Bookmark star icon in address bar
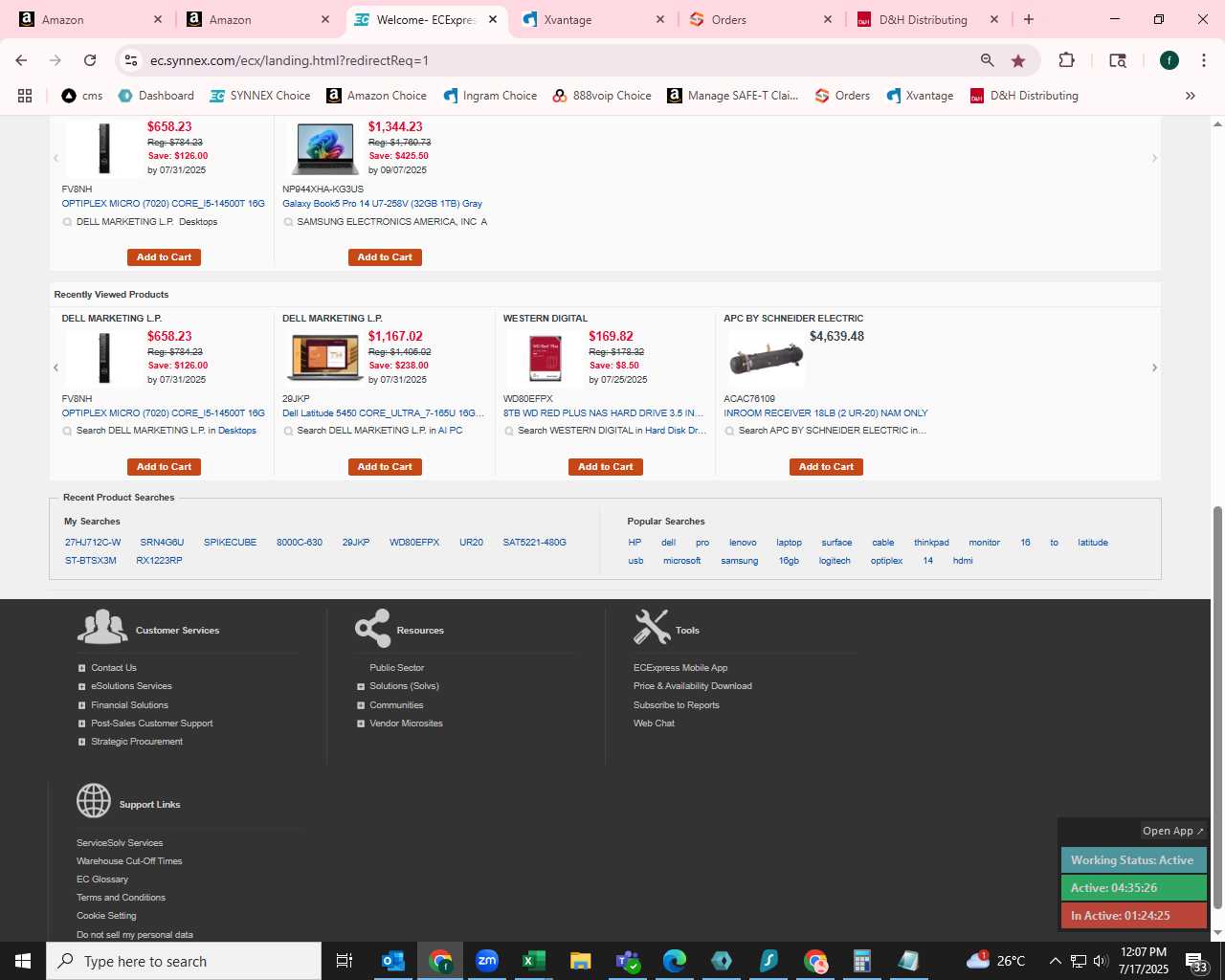 point(1018,60)
